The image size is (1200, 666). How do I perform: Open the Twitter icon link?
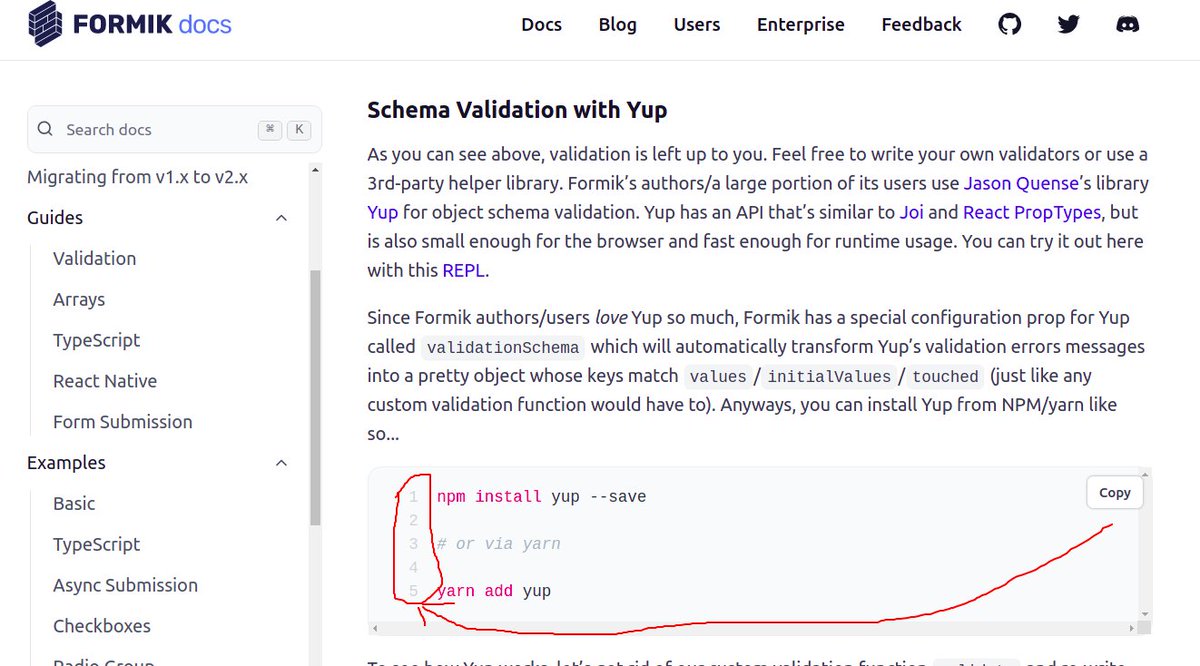point(1069,24)
